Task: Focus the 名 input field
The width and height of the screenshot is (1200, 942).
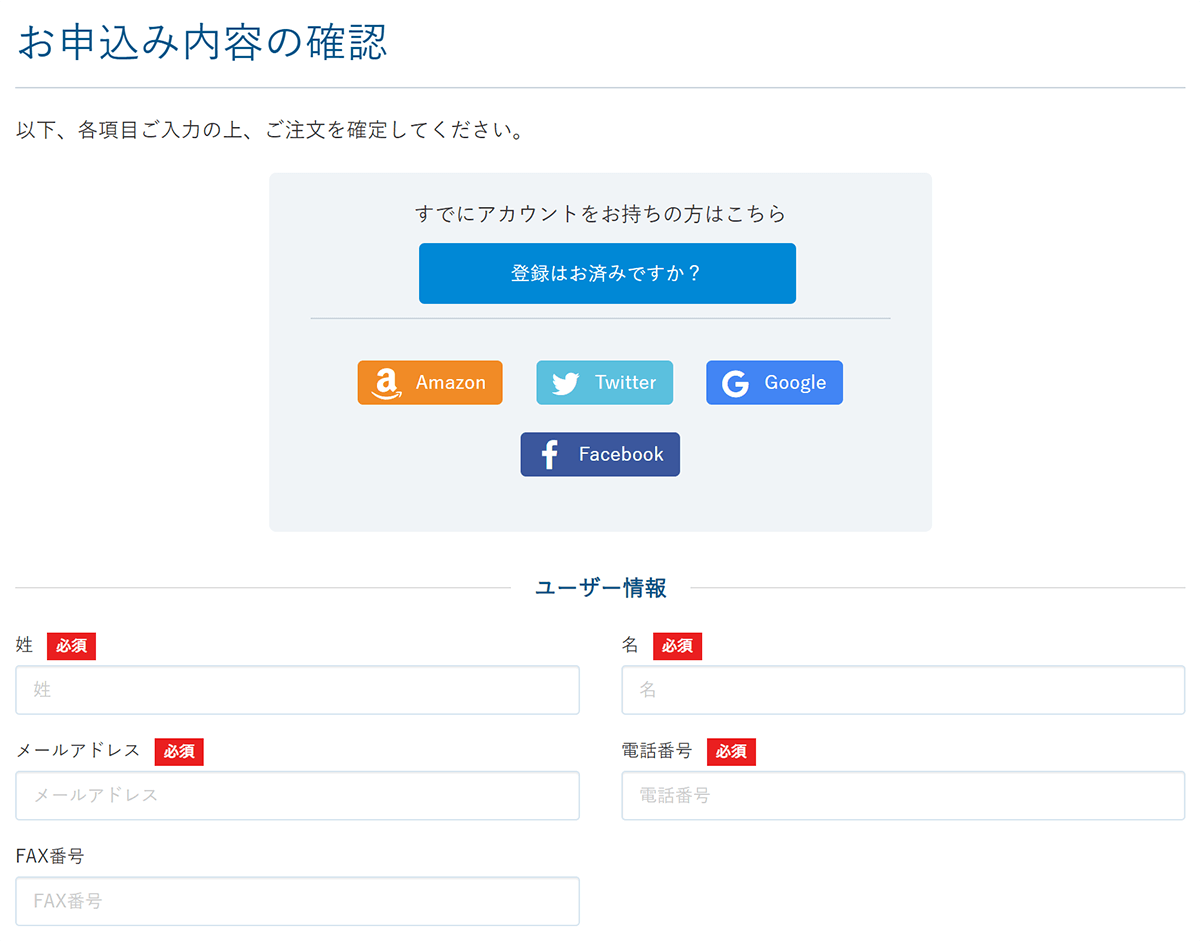Action: pyautogui.click(x=903, y=690)
